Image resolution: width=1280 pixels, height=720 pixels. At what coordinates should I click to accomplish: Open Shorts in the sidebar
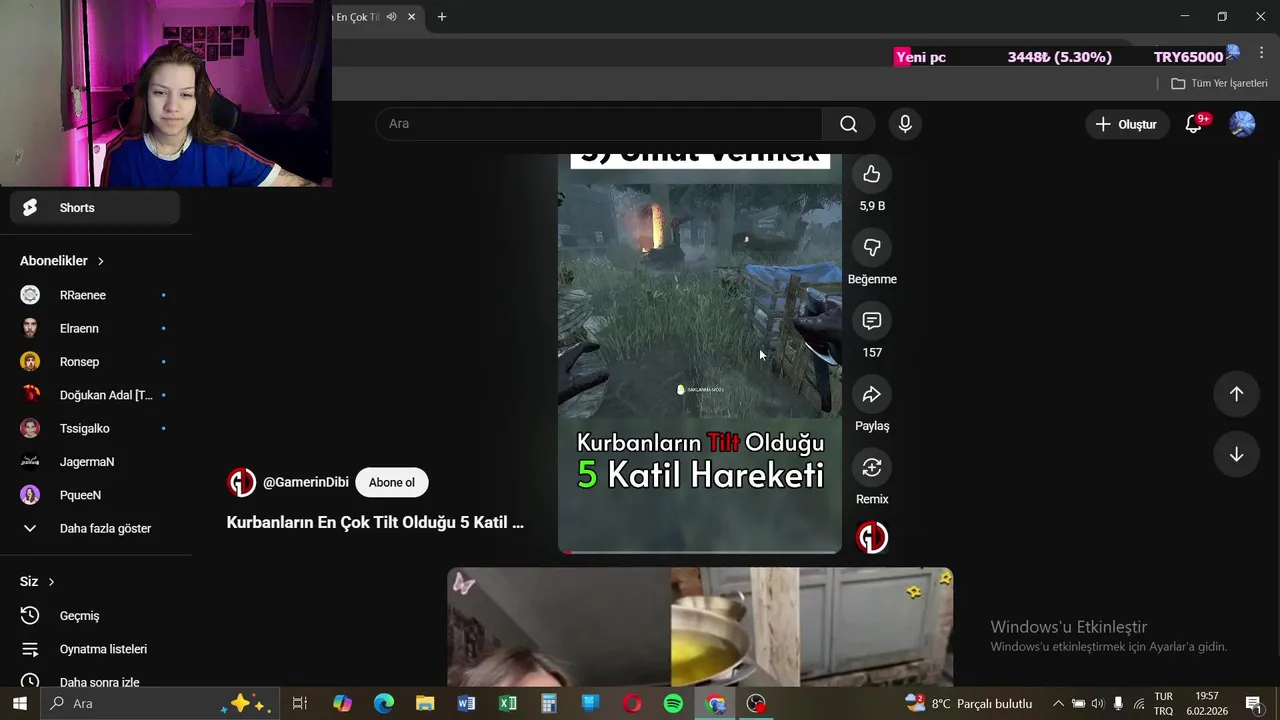coord(95,208)
